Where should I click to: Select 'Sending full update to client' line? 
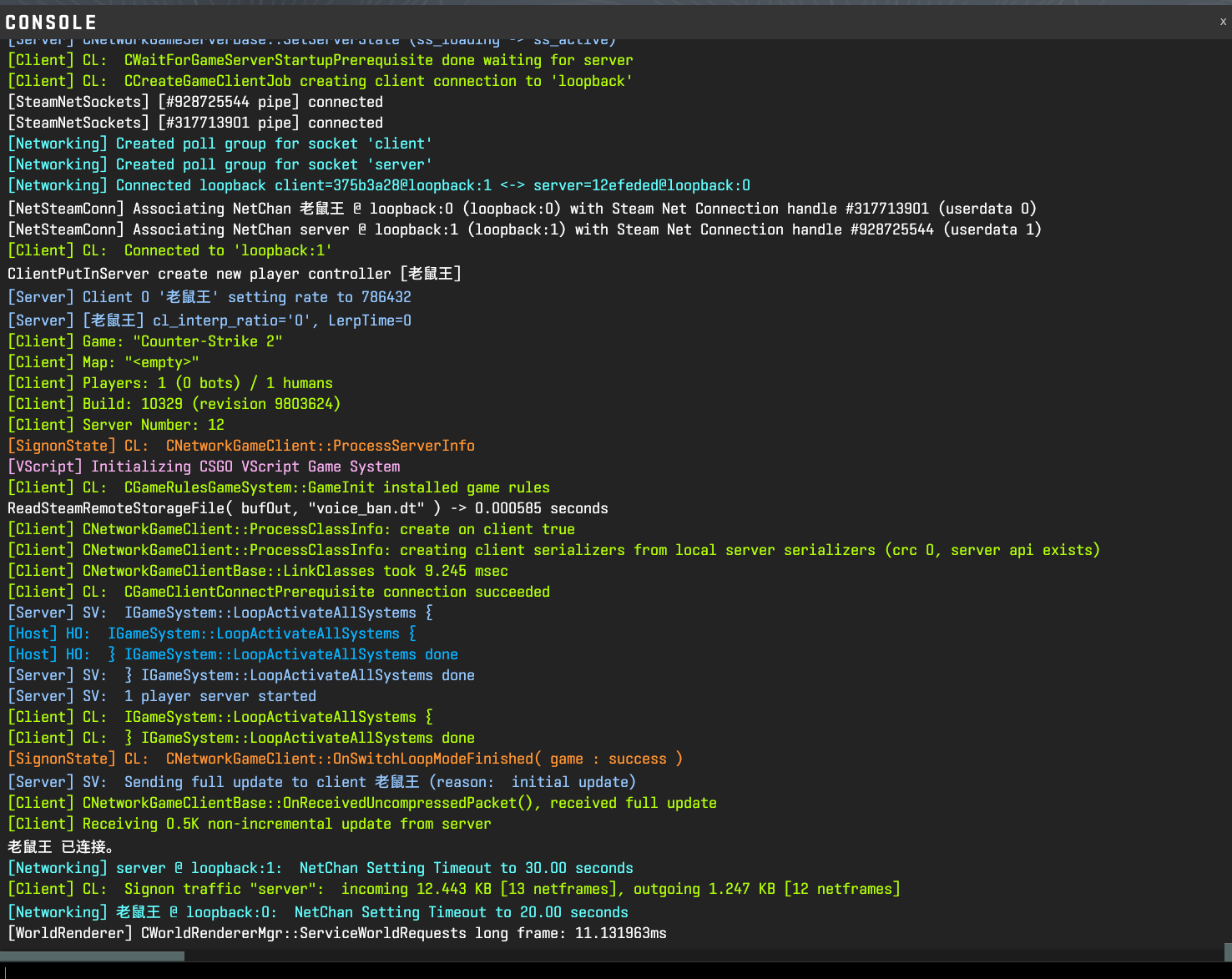click(322, 782)
